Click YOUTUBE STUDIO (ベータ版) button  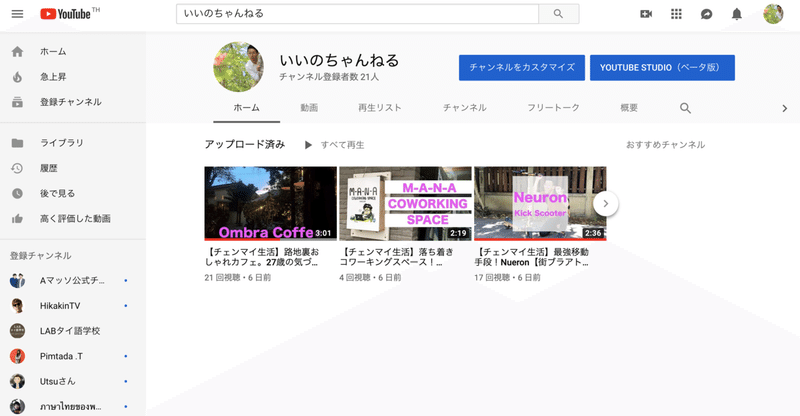click(x=662, y=67)
